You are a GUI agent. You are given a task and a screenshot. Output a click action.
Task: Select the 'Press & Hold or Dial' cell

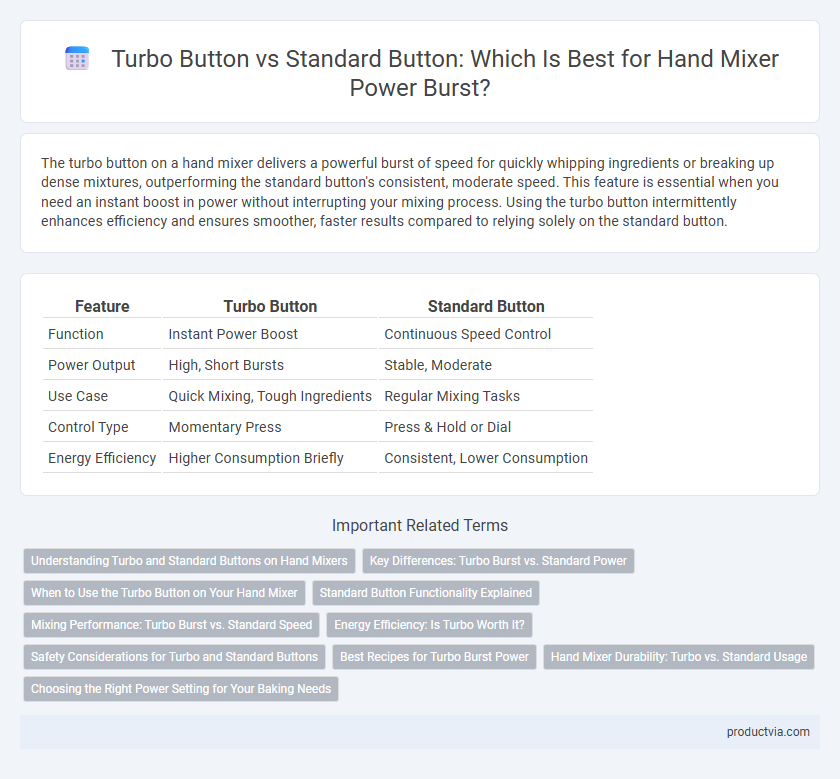447,428
